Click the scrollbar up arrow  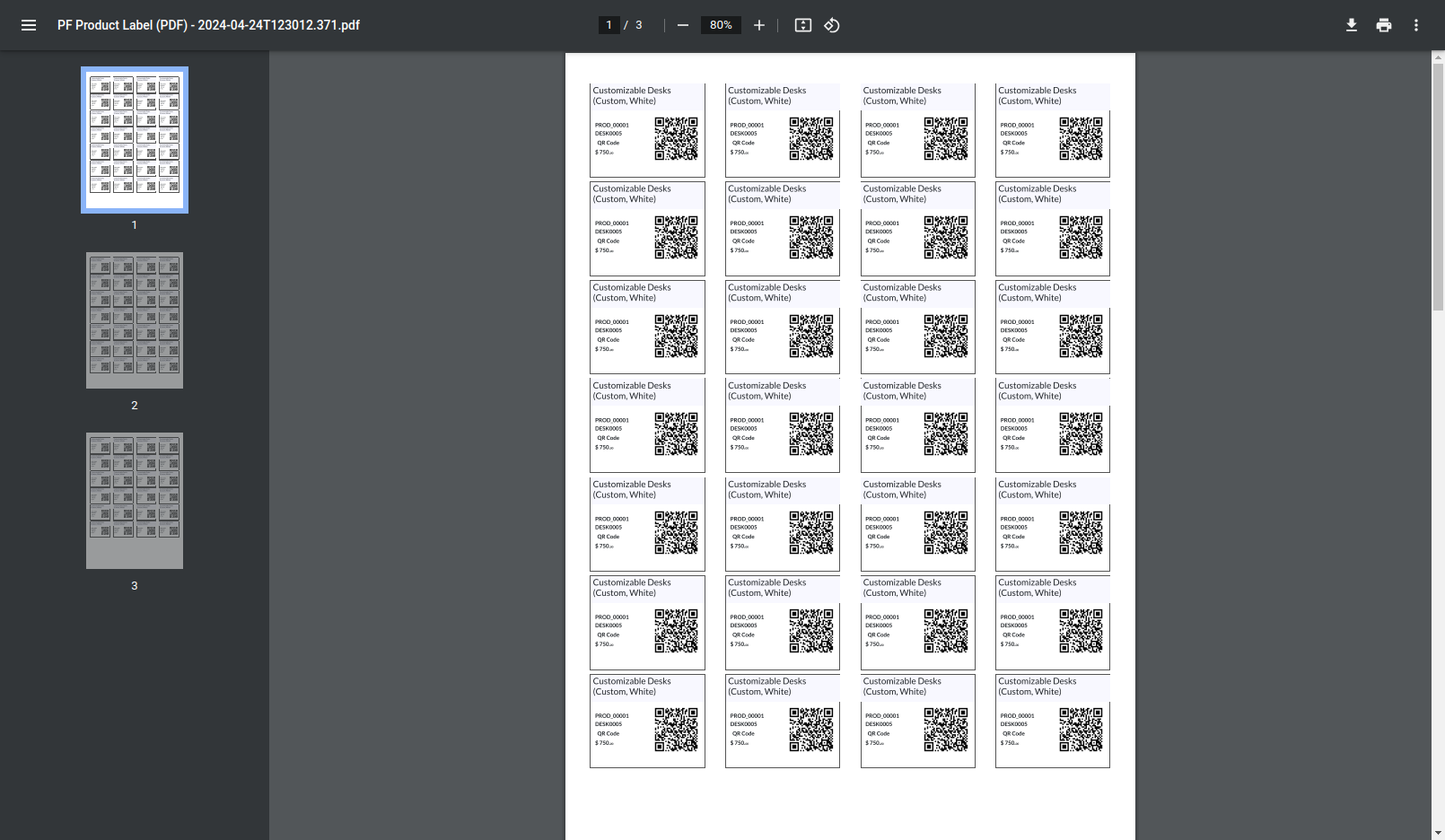[1438, 57]
